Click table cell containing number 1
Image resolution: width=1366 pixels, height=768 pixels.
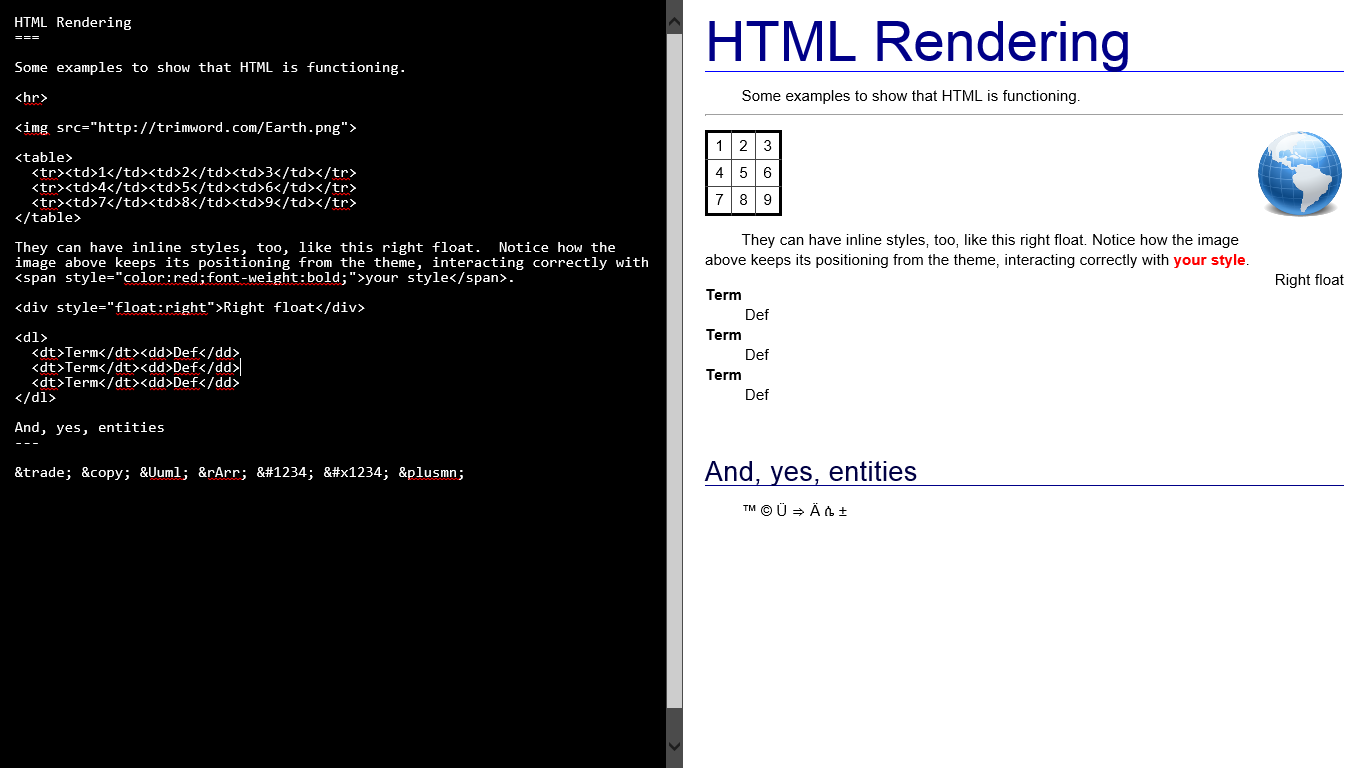click(x=719, y=146)
